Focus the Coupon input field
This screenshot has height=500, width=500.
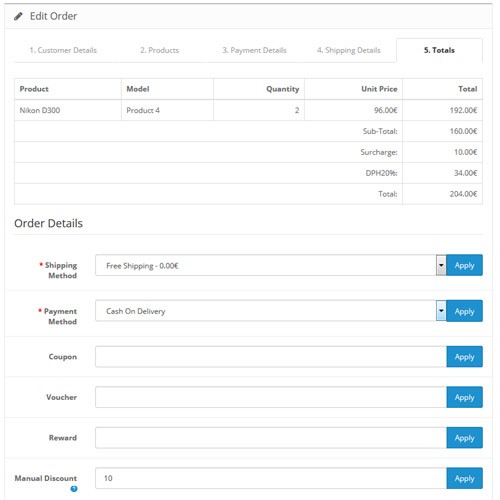coord(271,357)
